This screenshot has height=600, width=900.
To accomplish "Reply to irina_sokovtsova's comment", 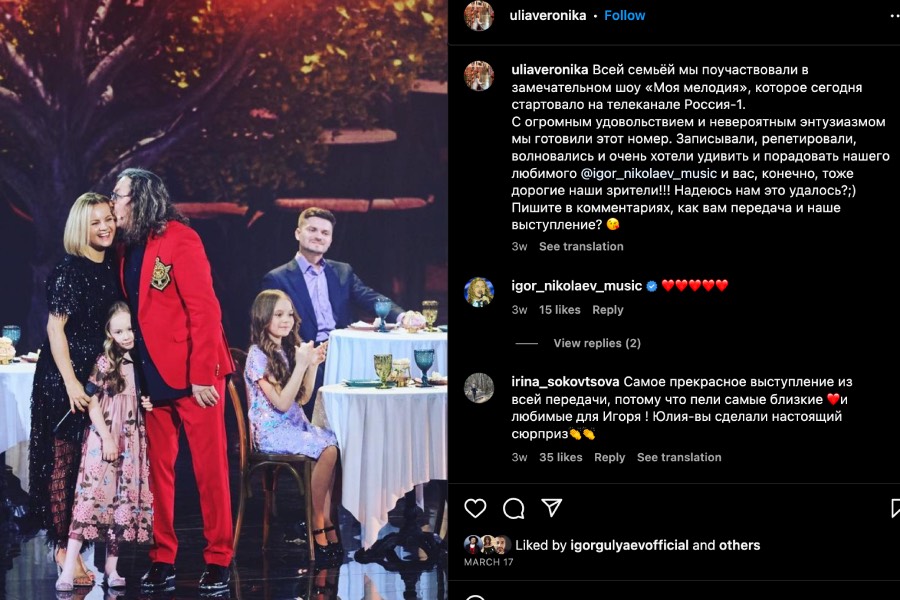I will click(610, 457).
